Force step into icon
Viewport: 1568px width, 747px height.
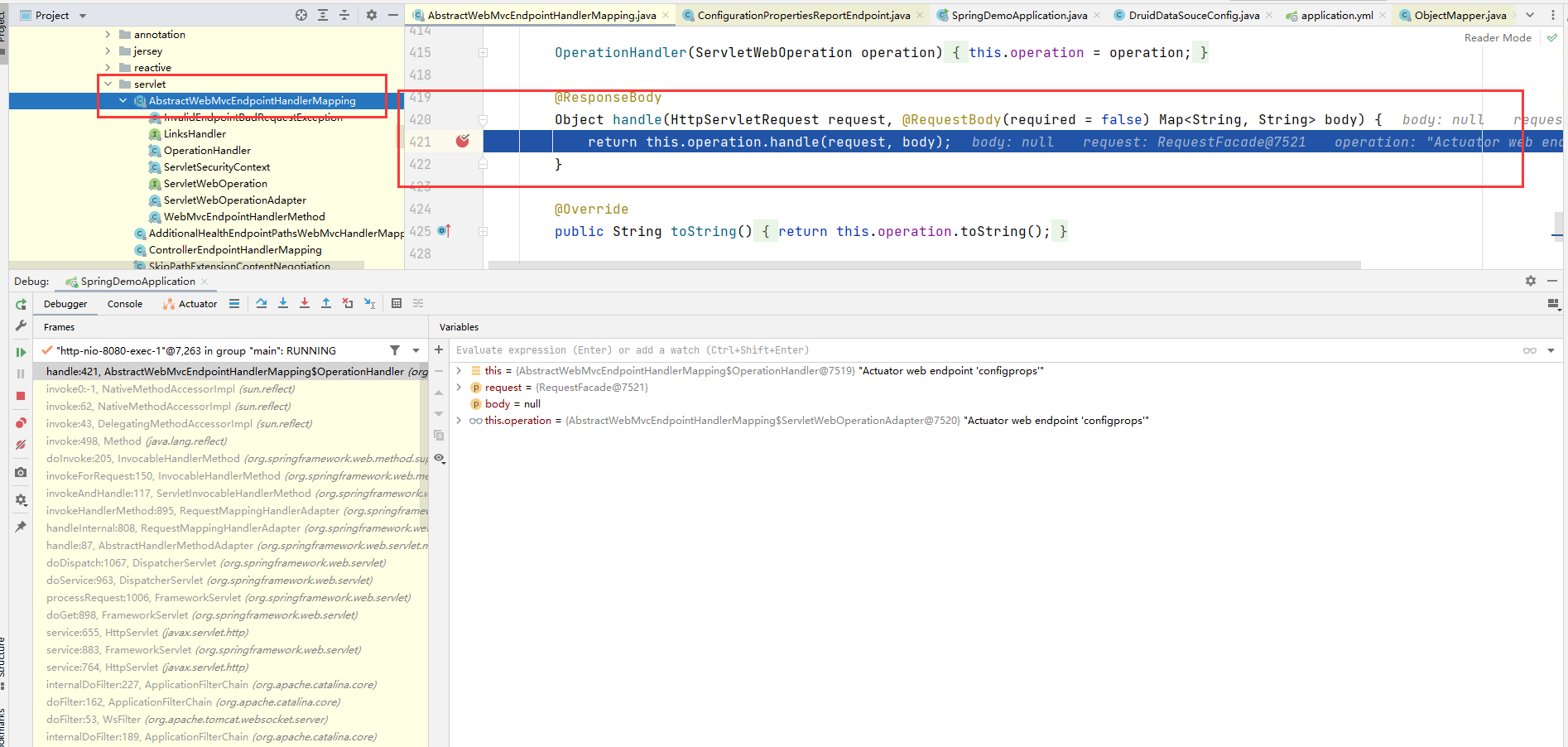(305, 304)
